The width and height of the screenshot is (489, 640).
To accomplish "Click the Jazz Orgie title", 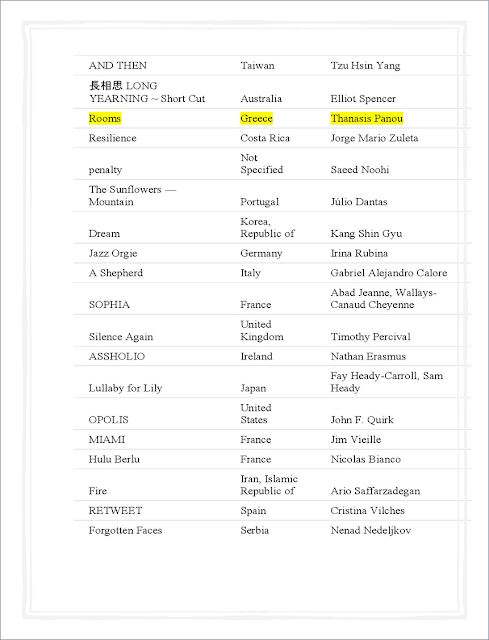I will [113, 253].
